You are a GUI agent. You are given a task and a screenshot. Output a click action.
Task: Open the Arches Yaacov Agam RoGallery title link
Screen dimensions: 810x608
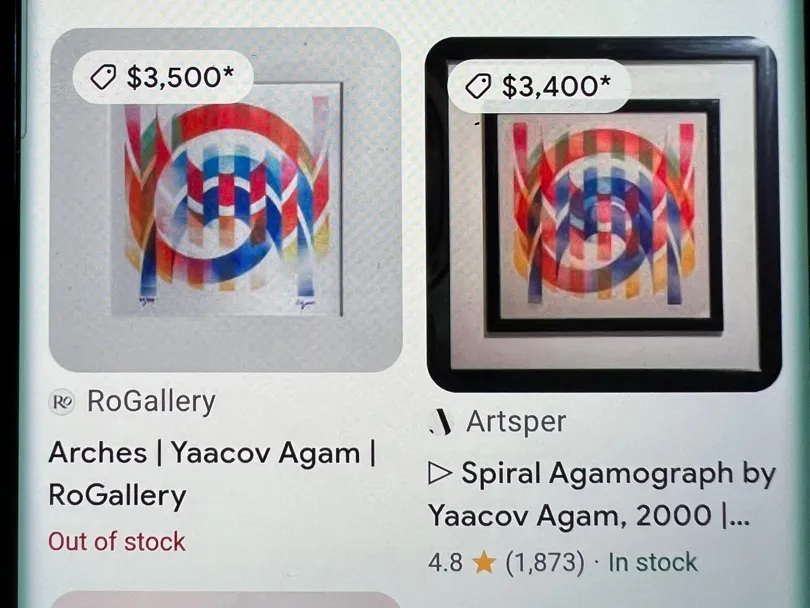click(x=212, y=474)
